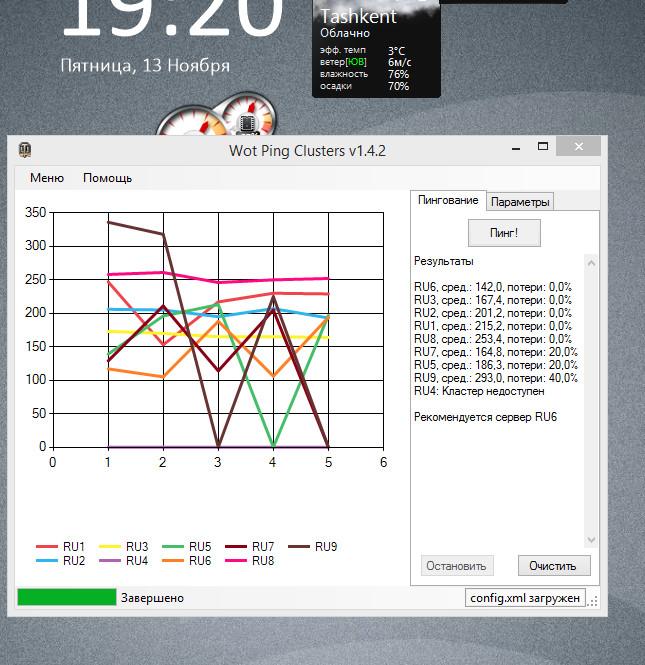Click RU4: Кластер недоступен line
The height and width of the screenshot is (665, 645).
[x=479, y=391]
